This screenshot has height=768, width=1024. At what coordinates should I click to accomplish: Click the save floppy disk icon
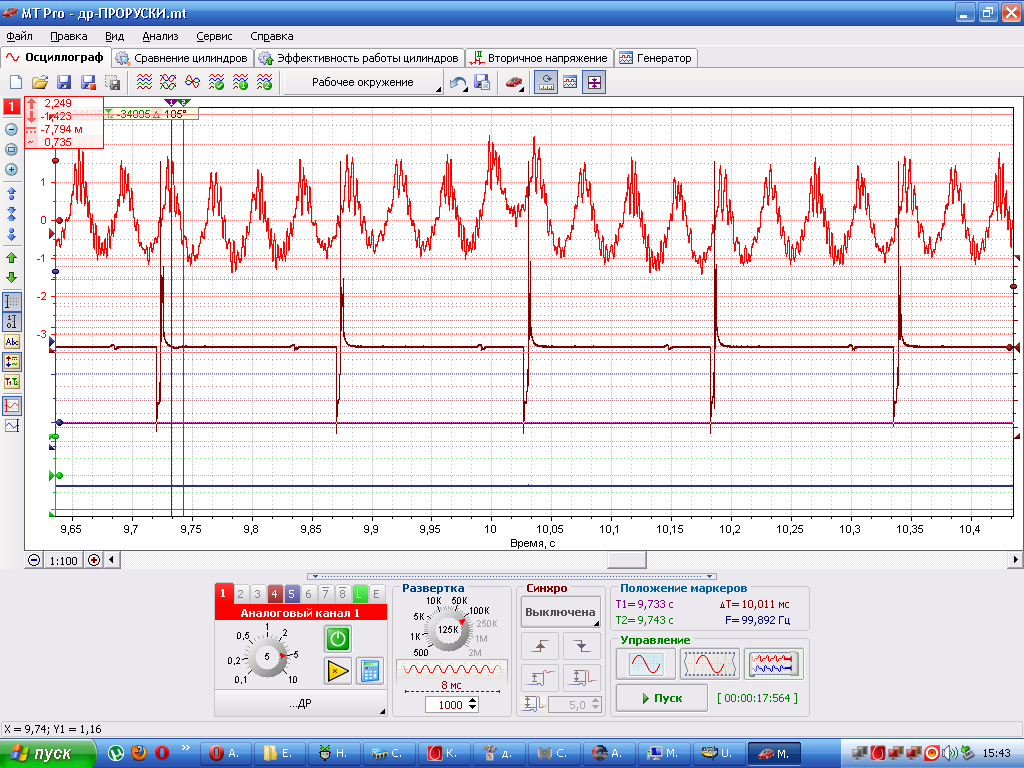click(64, 82)
